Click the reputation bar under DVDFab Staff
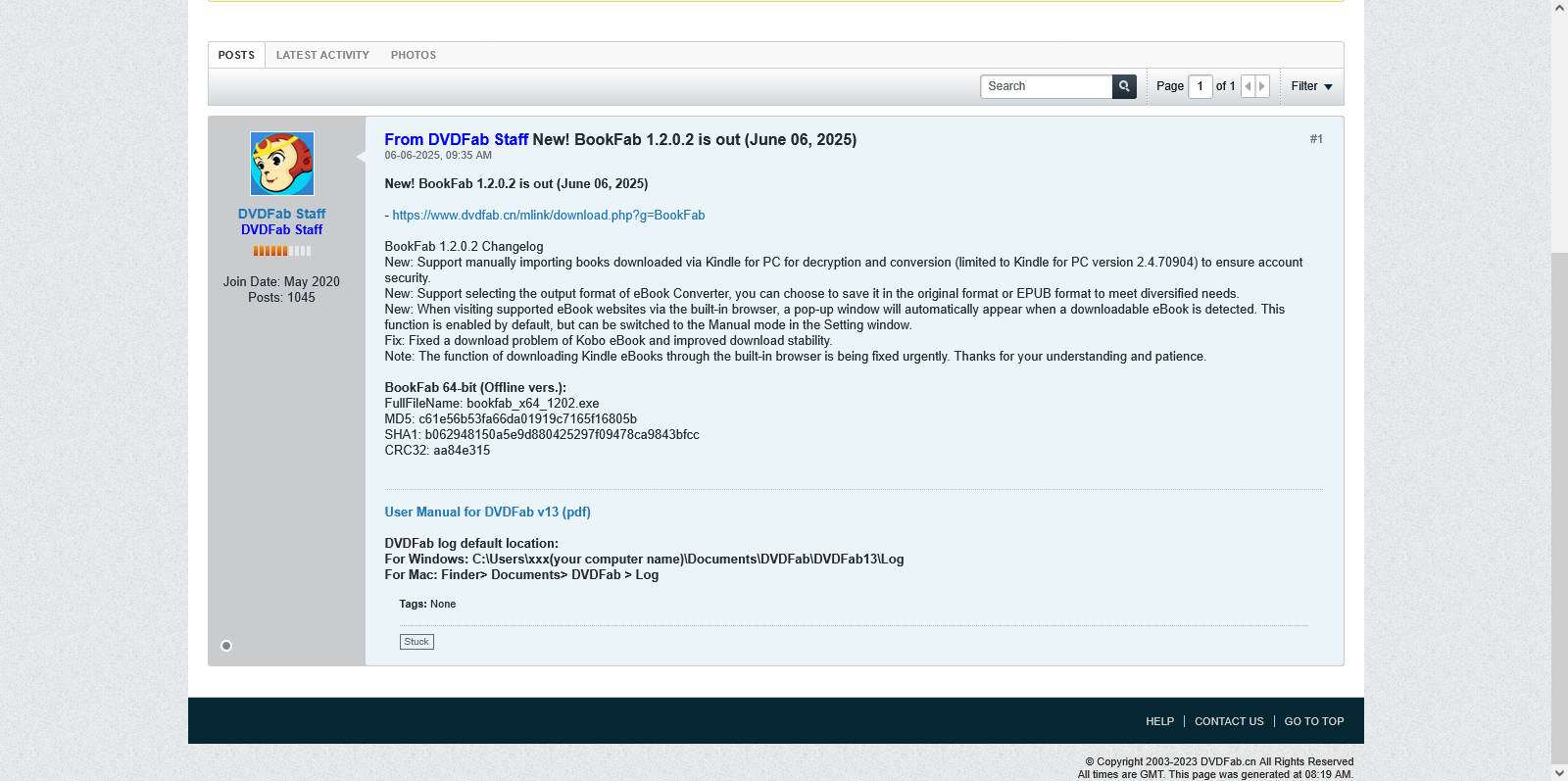 pyautogui.click(x=282, y=251)
